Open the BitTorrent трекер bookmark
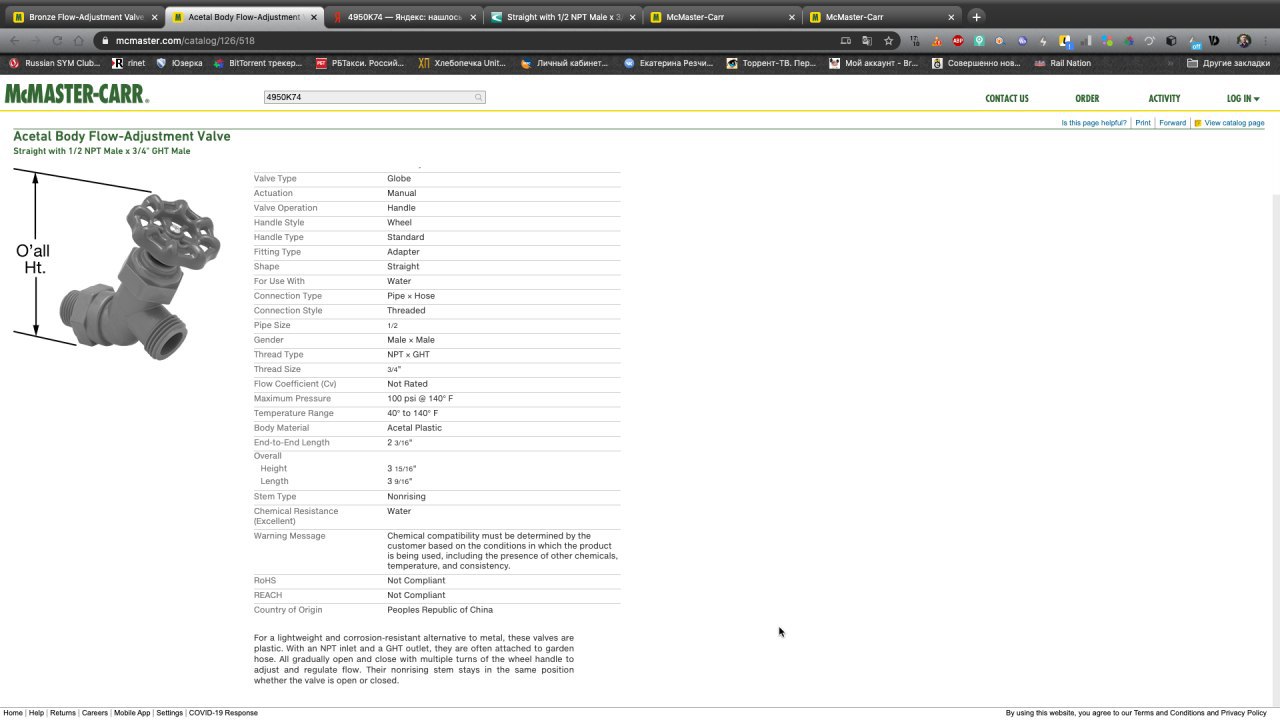Screen dimensions: 1280x720 pos(258,63)
